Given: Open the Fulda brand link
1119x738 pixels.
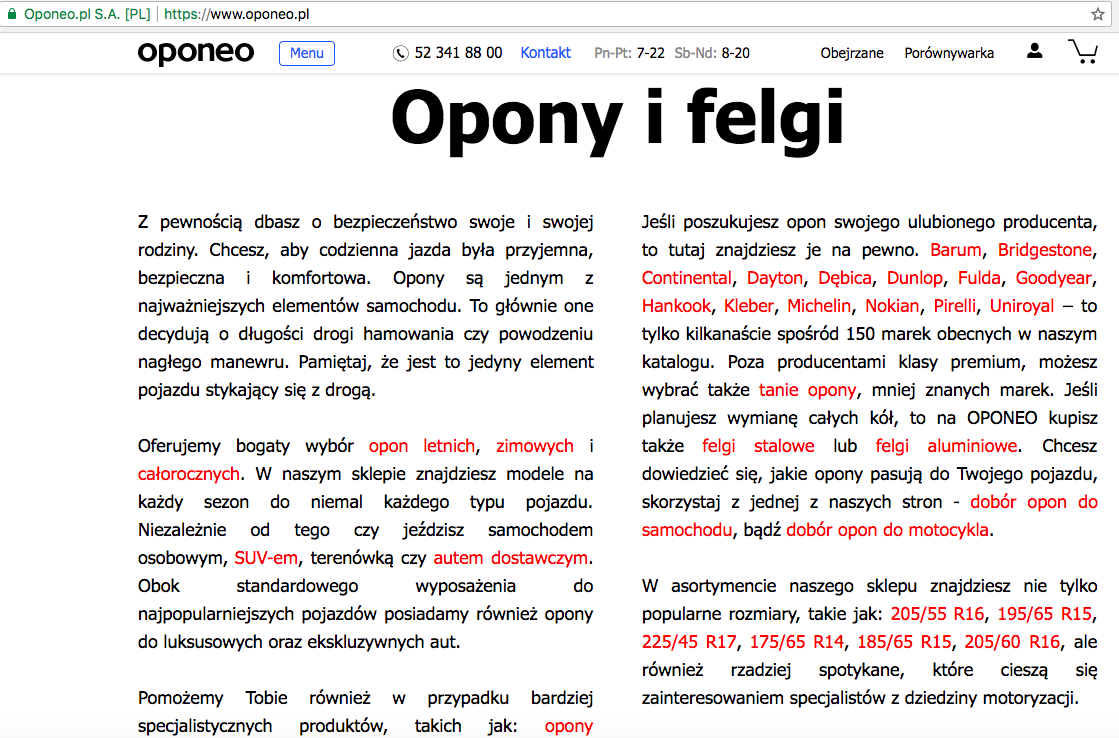Looking at the screenshot, I should click(x=979, y=278).
